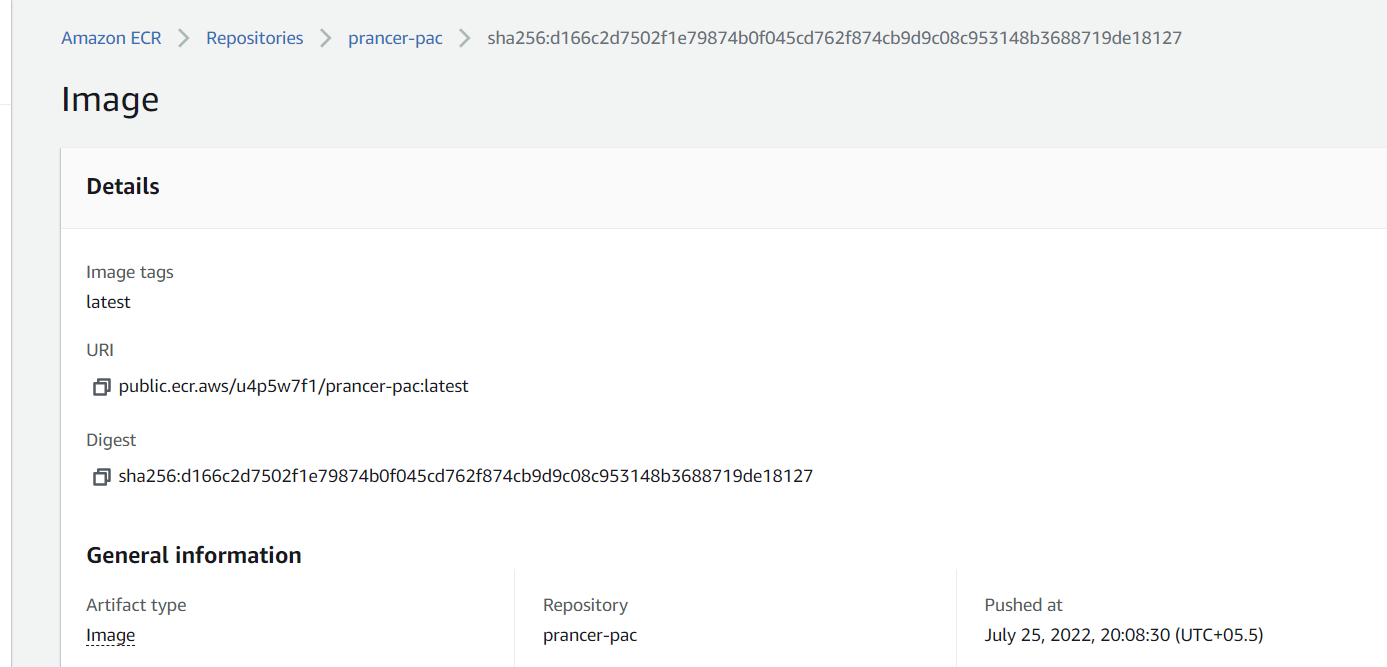Click the Details section heading
Screen dimensions: 1387x667
click(123, 186)
